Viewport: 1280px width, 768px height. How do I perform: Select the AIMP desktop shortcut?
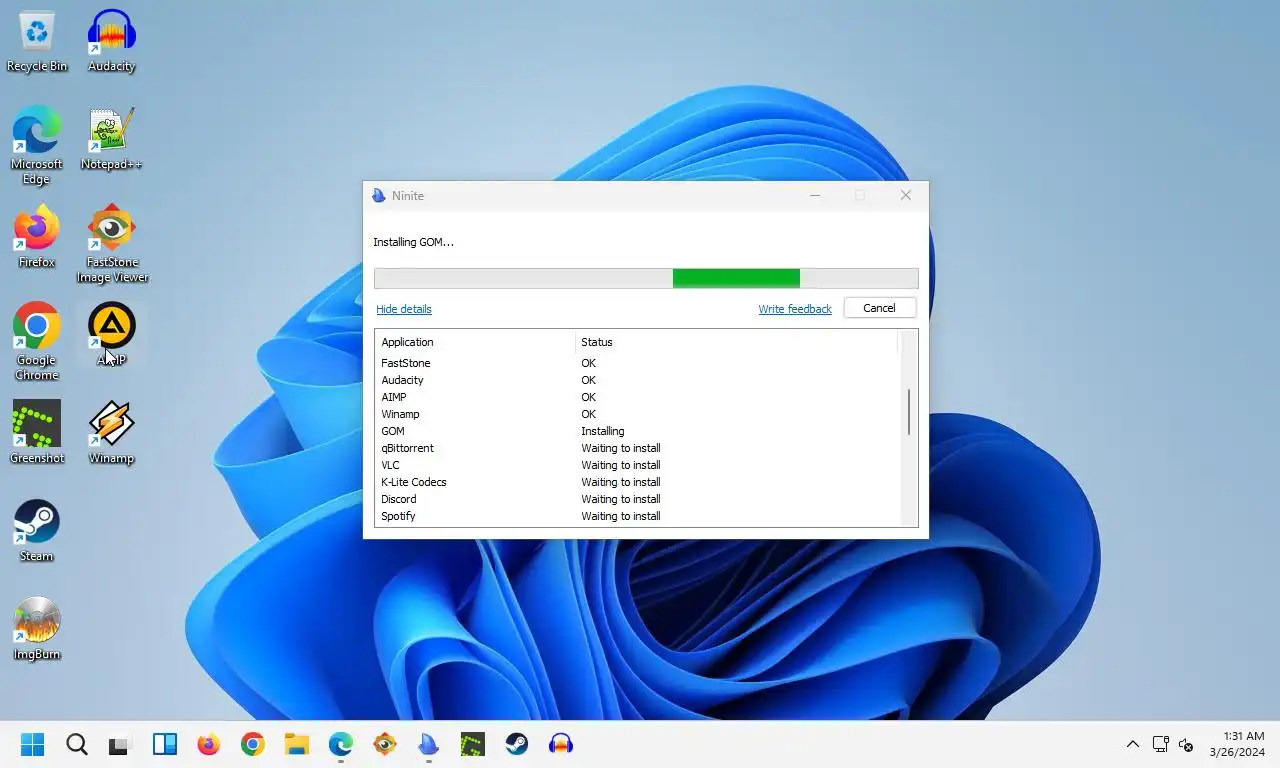click(x=111, y=335)
